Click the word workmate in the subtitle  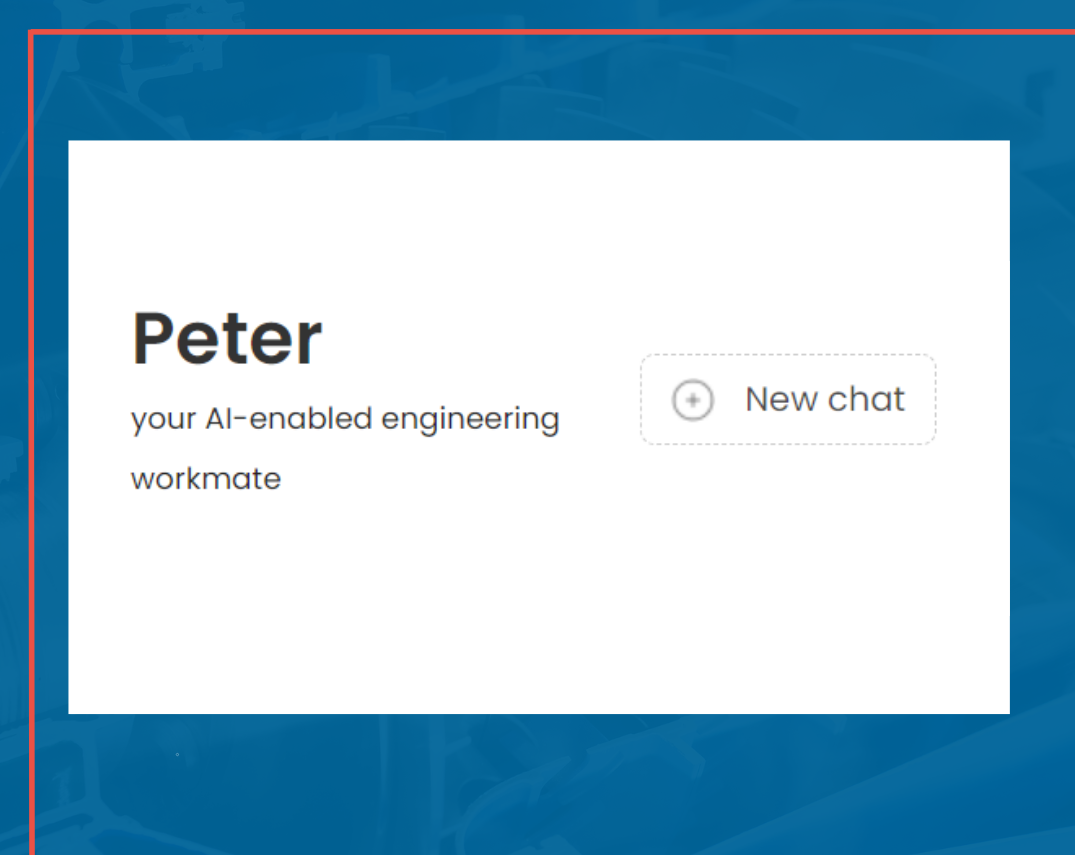pyautogui.click(x=205, y=478)
